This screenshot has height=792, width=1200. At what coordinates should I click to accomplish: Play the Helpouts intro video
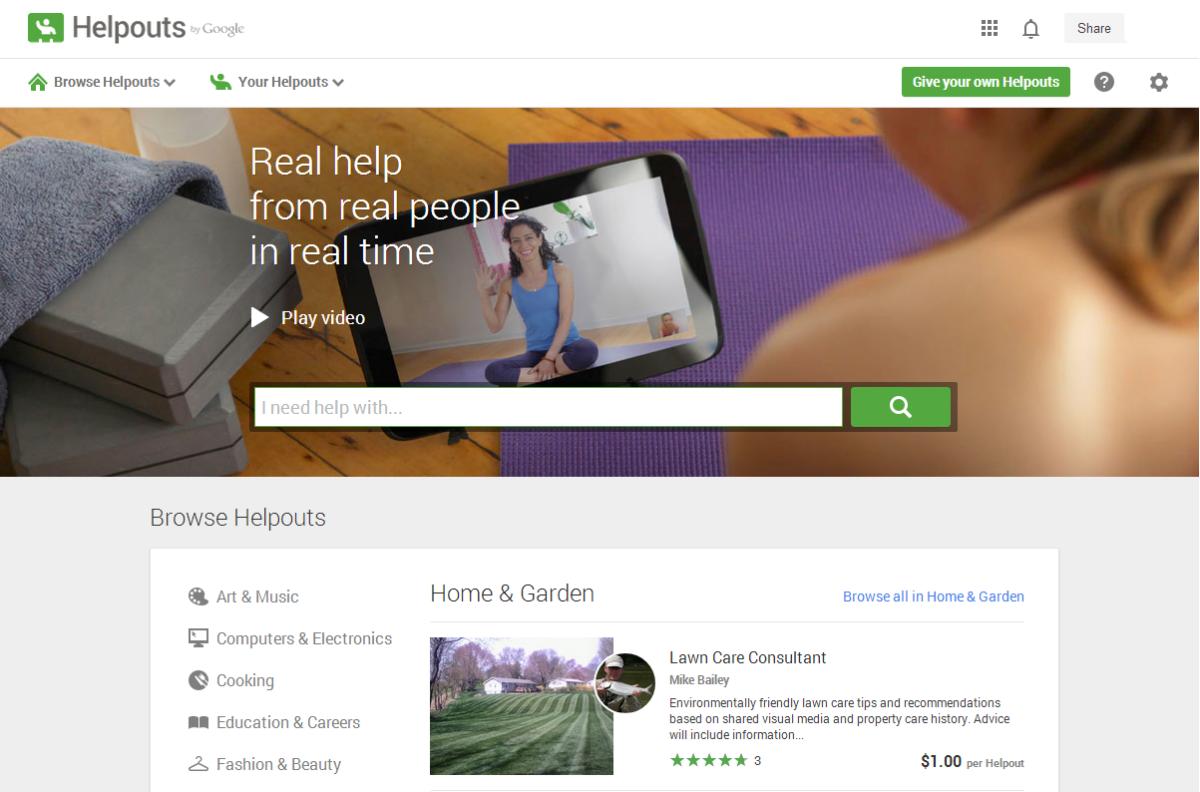tap(310, 317)
